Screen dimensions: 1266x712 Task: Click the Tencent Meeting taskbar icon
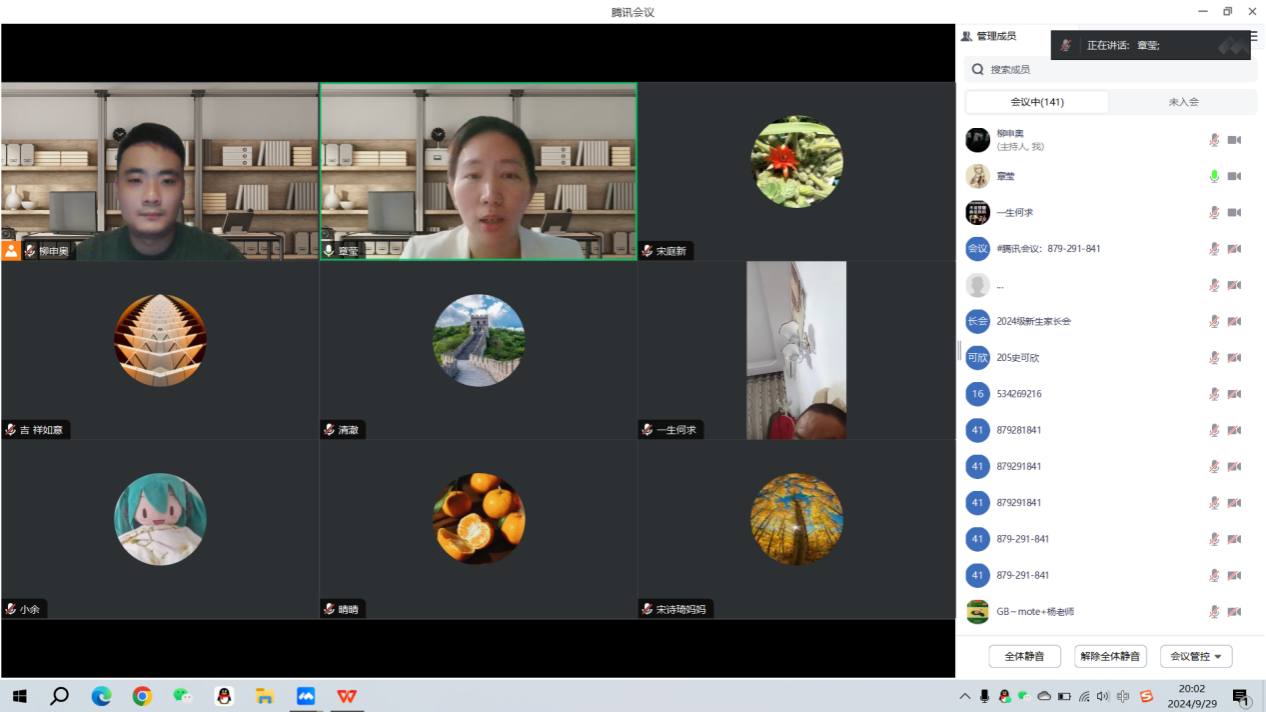pos(305,696)
